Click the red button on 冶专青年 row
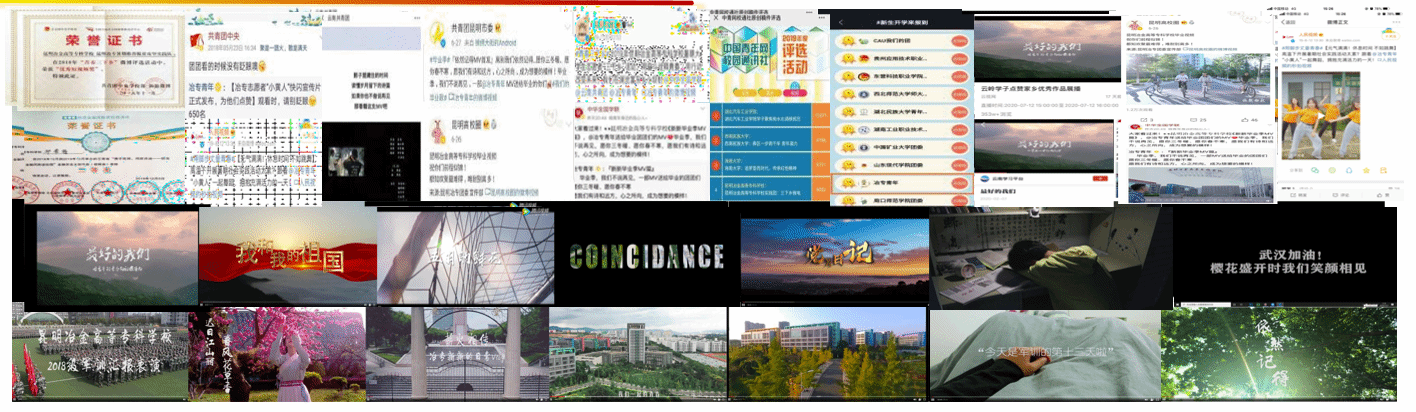1416x412 pixels. pos(958,184)
